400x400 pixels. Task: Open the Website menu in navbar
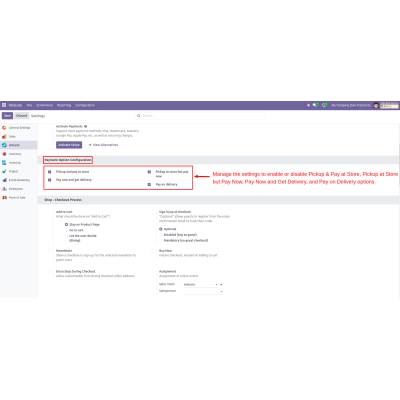click(15, 105)
